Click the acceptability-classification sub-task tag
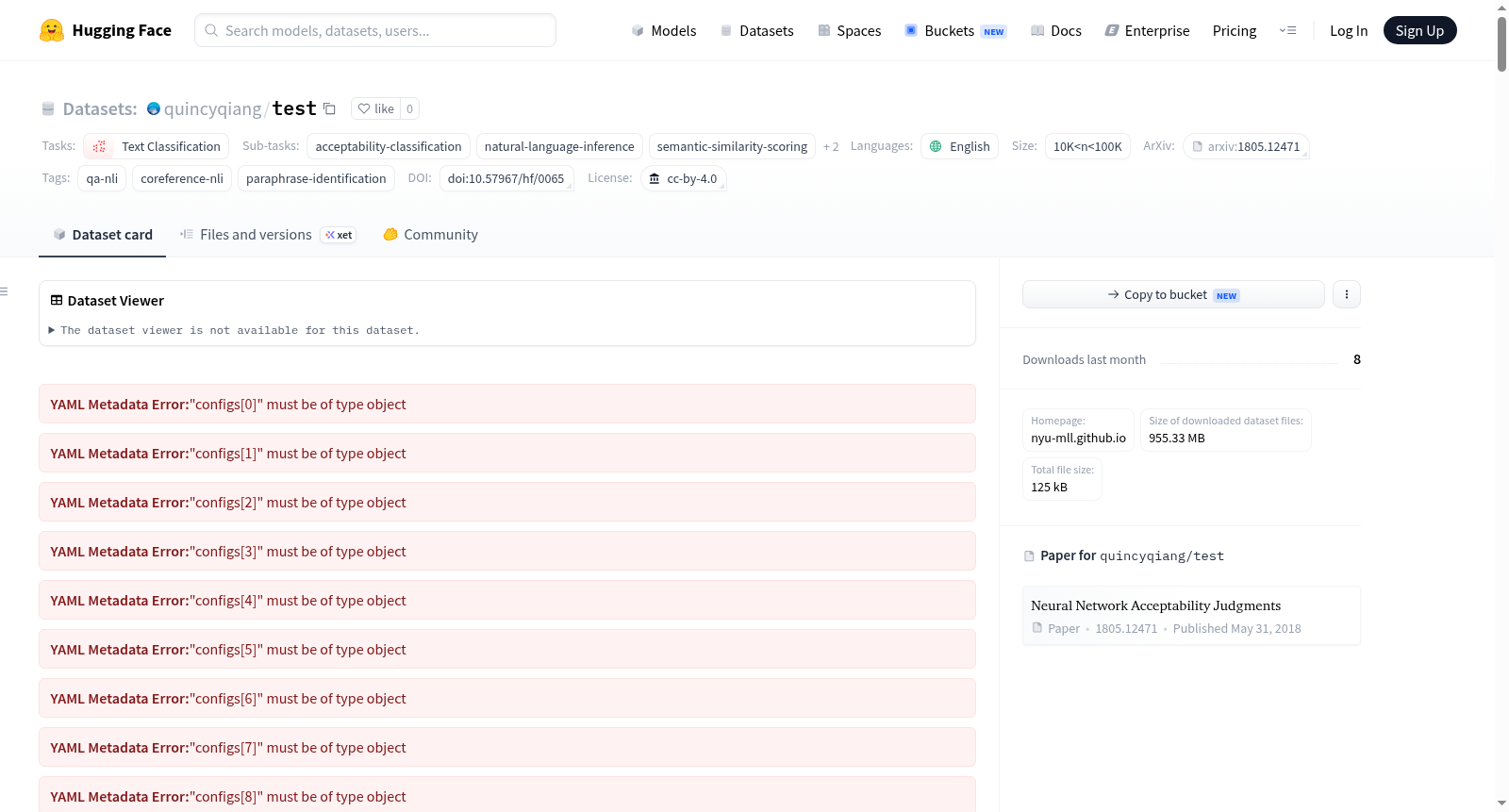Image resolution: width=1509 pixels, height=812 pixels. pos(389,146)
